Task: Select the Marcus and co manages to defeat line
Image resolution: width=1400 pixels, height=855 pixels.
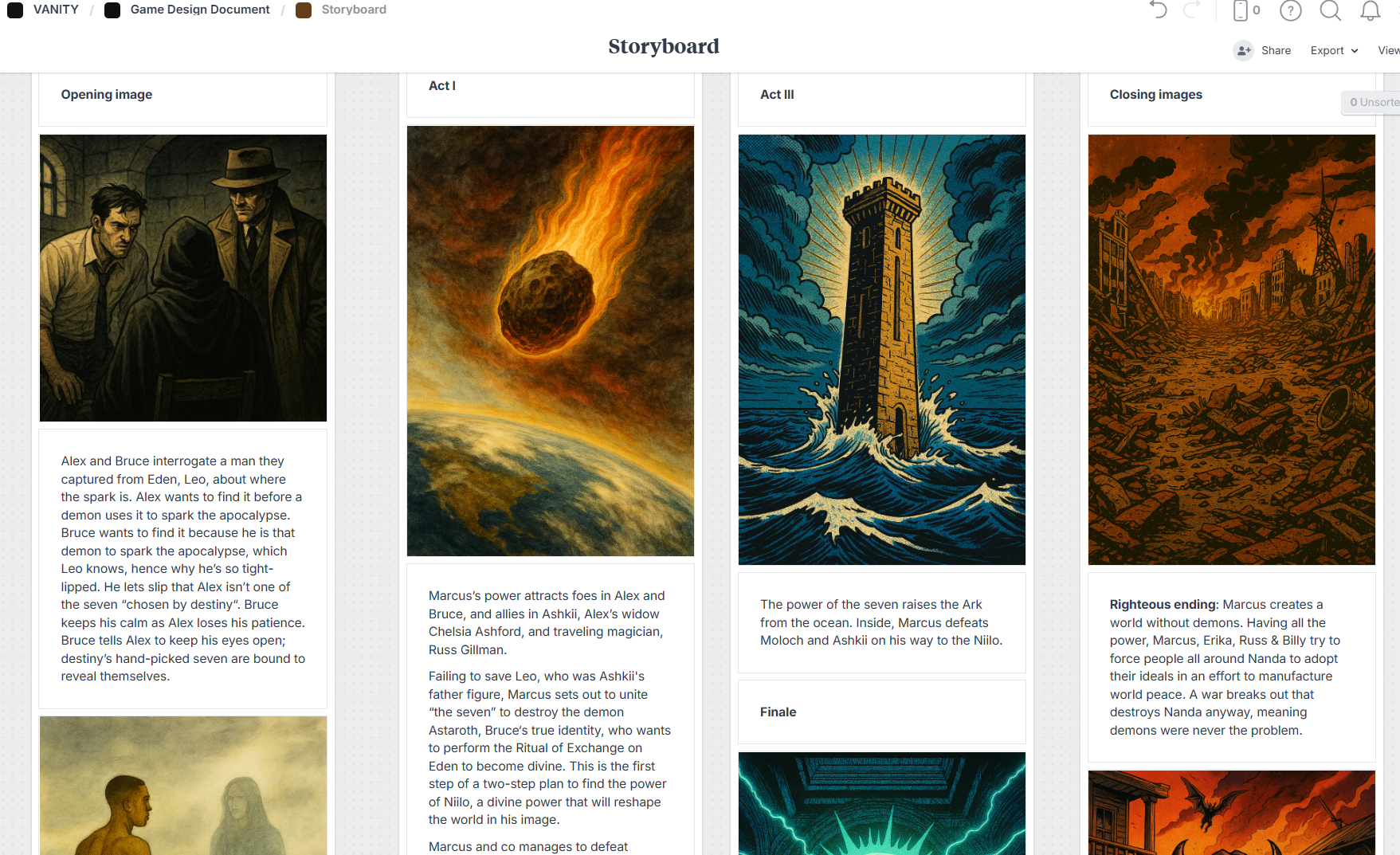Action: [x=528, y=846]
